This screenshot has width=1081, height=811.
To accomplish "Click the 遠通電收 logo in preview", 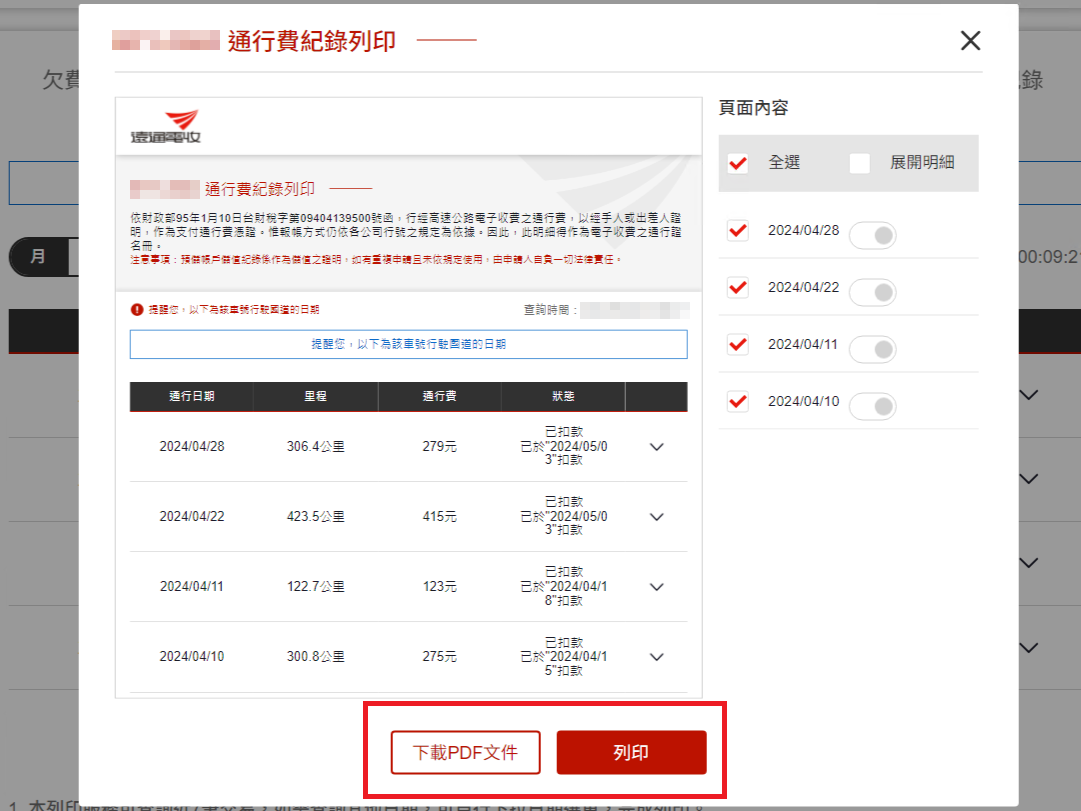I will pos(166,127).
